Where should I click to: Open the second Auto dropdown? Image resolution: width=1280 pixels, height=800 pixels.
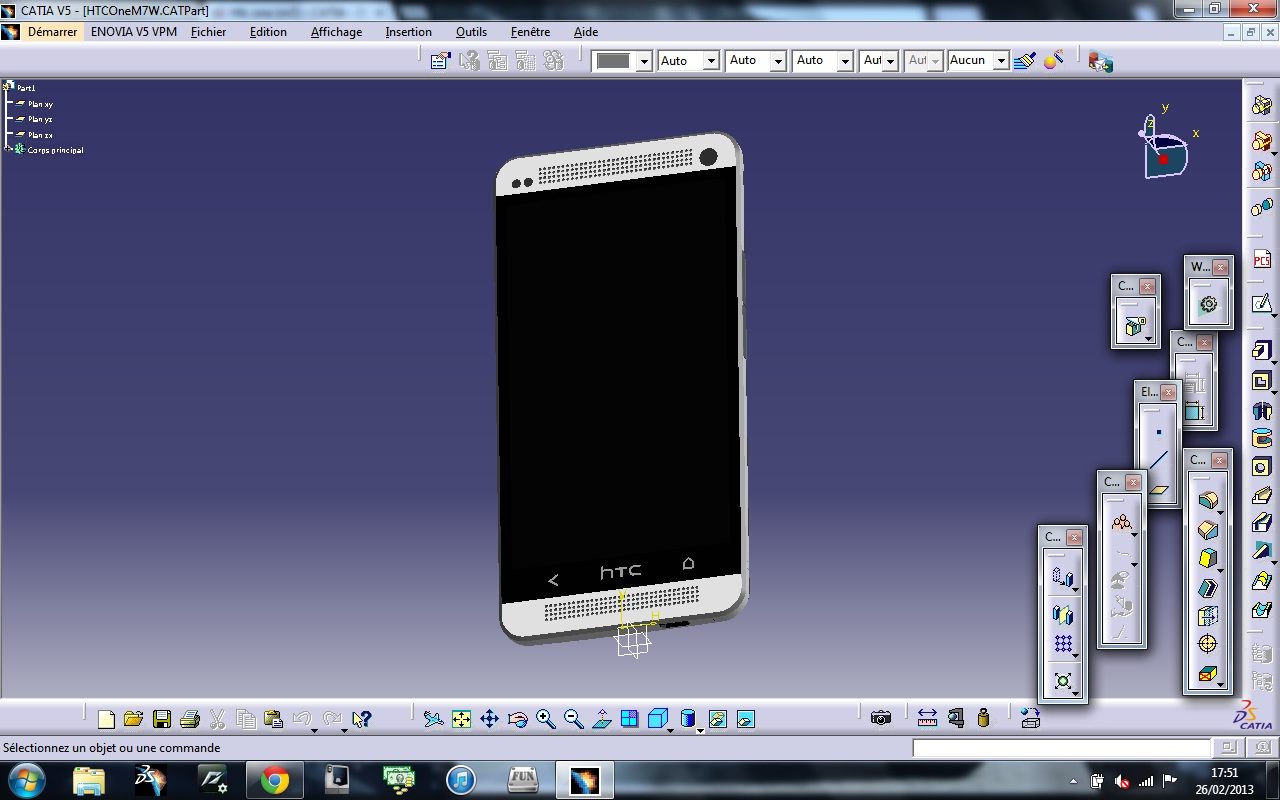(x=778, y=61)
